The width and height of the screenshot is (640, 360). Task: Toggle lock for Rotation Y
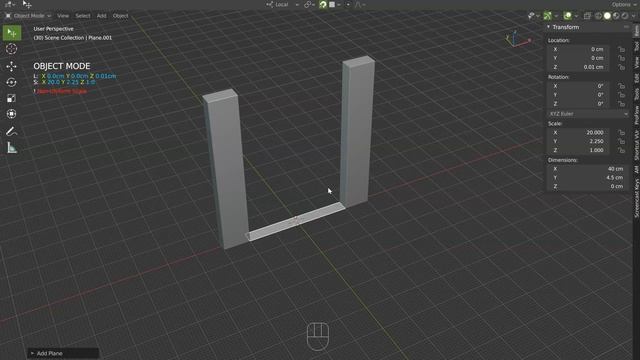(621, 95)
